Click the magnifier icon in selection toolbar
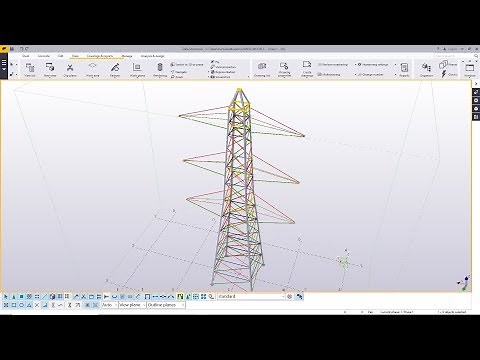 coord(211,296)
